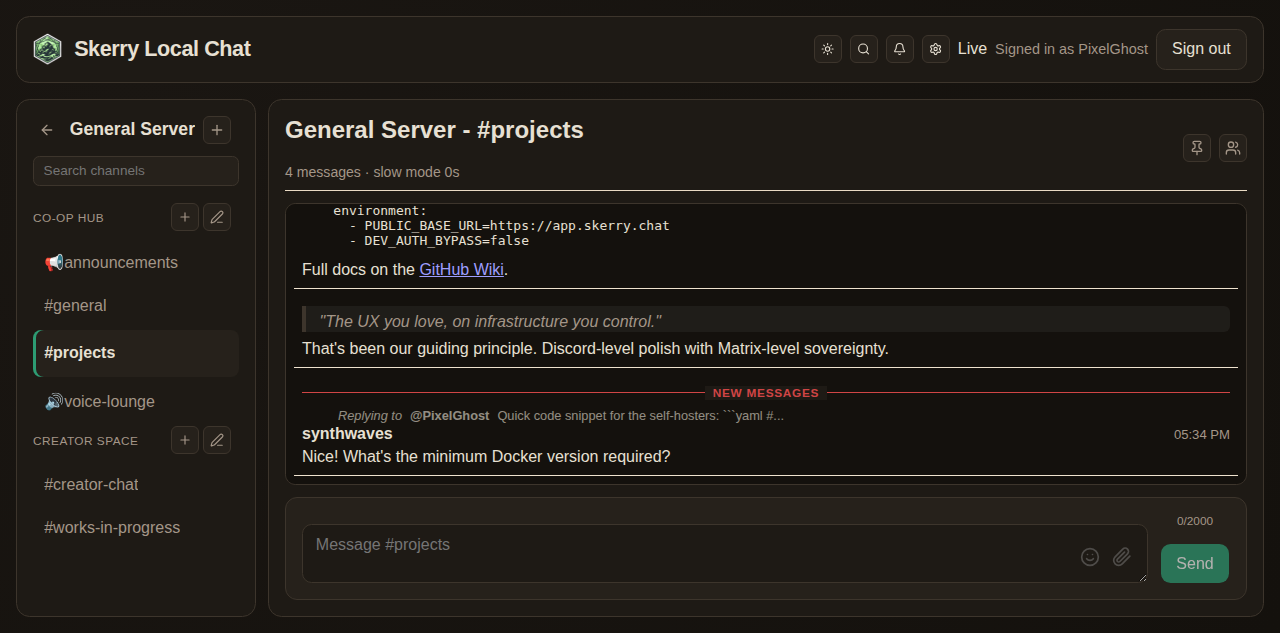Open the #creator-chat channel

tap(136, 484)
